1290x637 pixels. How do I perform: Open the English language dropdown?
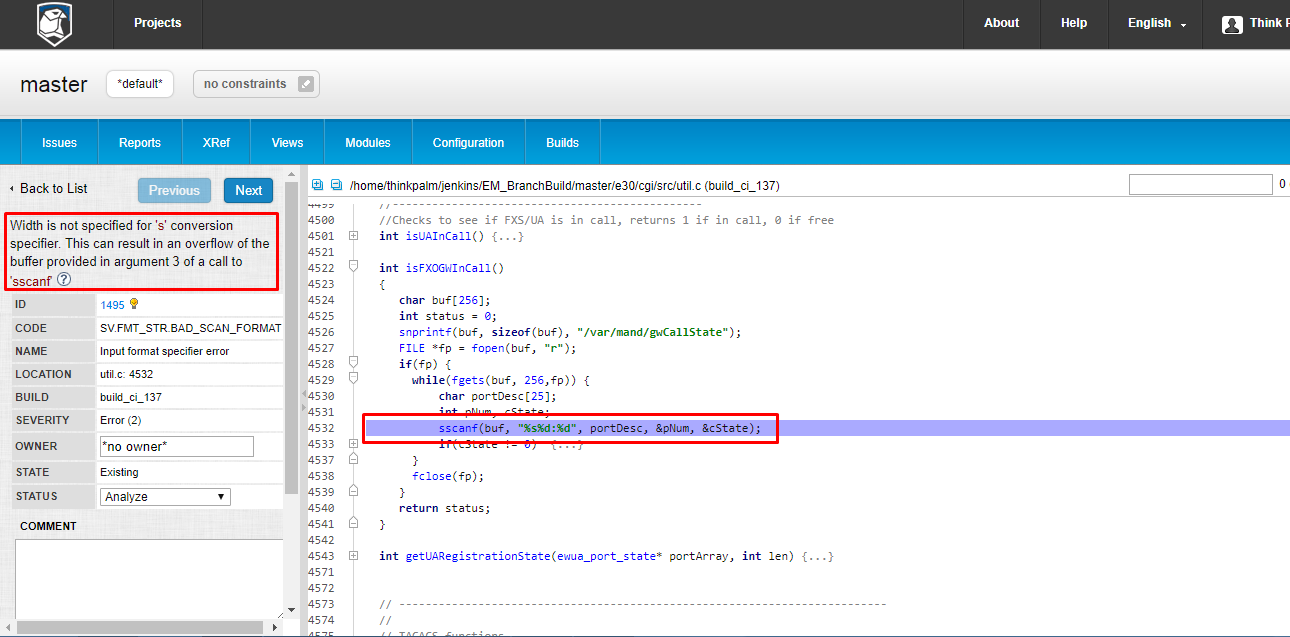[1157, 24]
